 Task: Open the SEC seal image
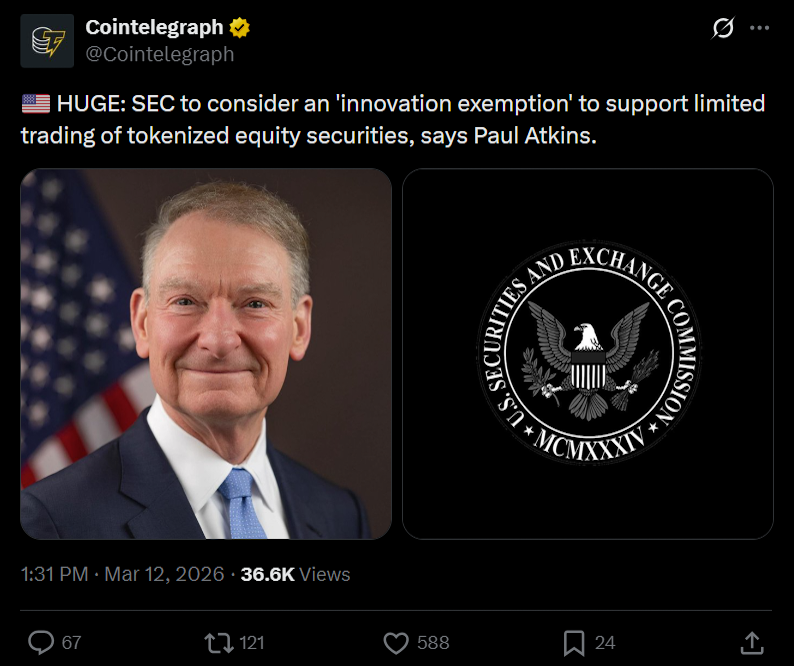tap(588, 354)
